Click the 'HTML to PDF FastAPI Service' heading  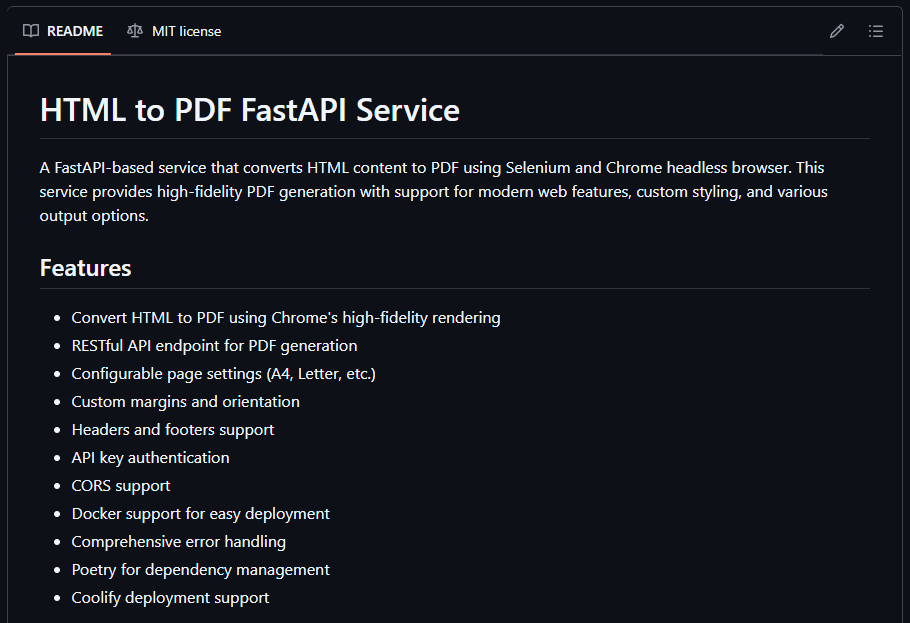pyautogui.click(x=250, y=110)
